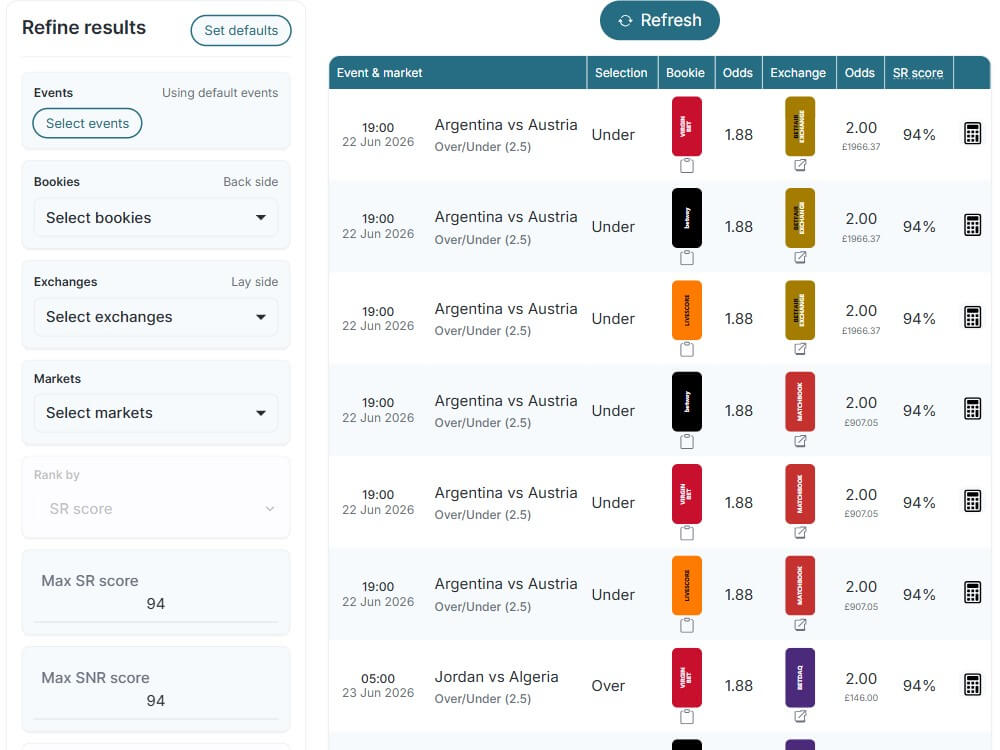
Task: Click clipboard icon under Virgin Bet, Betfair row
Action: 687,166
